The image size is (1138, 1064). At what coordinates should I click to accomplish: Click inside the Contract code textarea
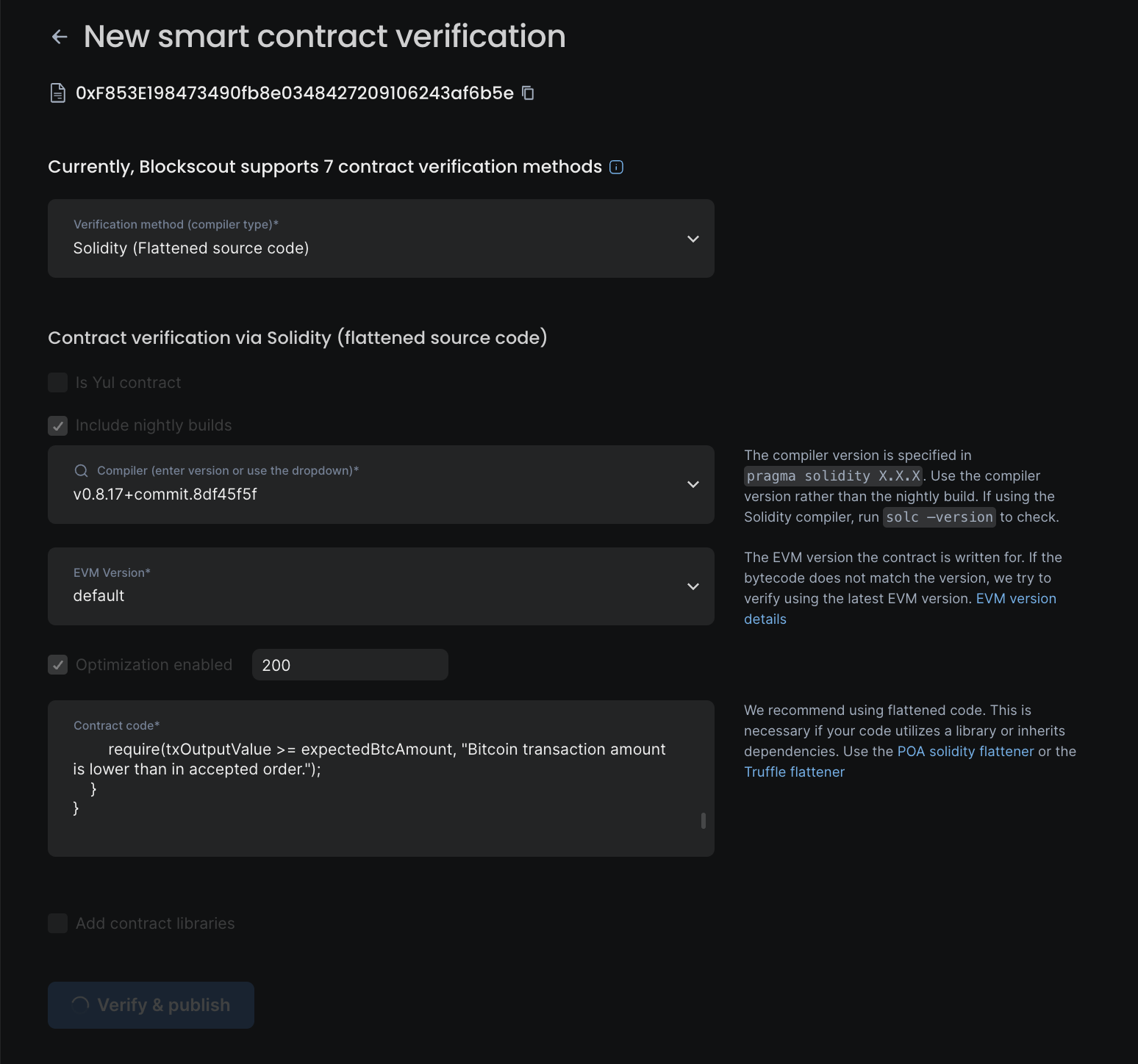point(368,779)
